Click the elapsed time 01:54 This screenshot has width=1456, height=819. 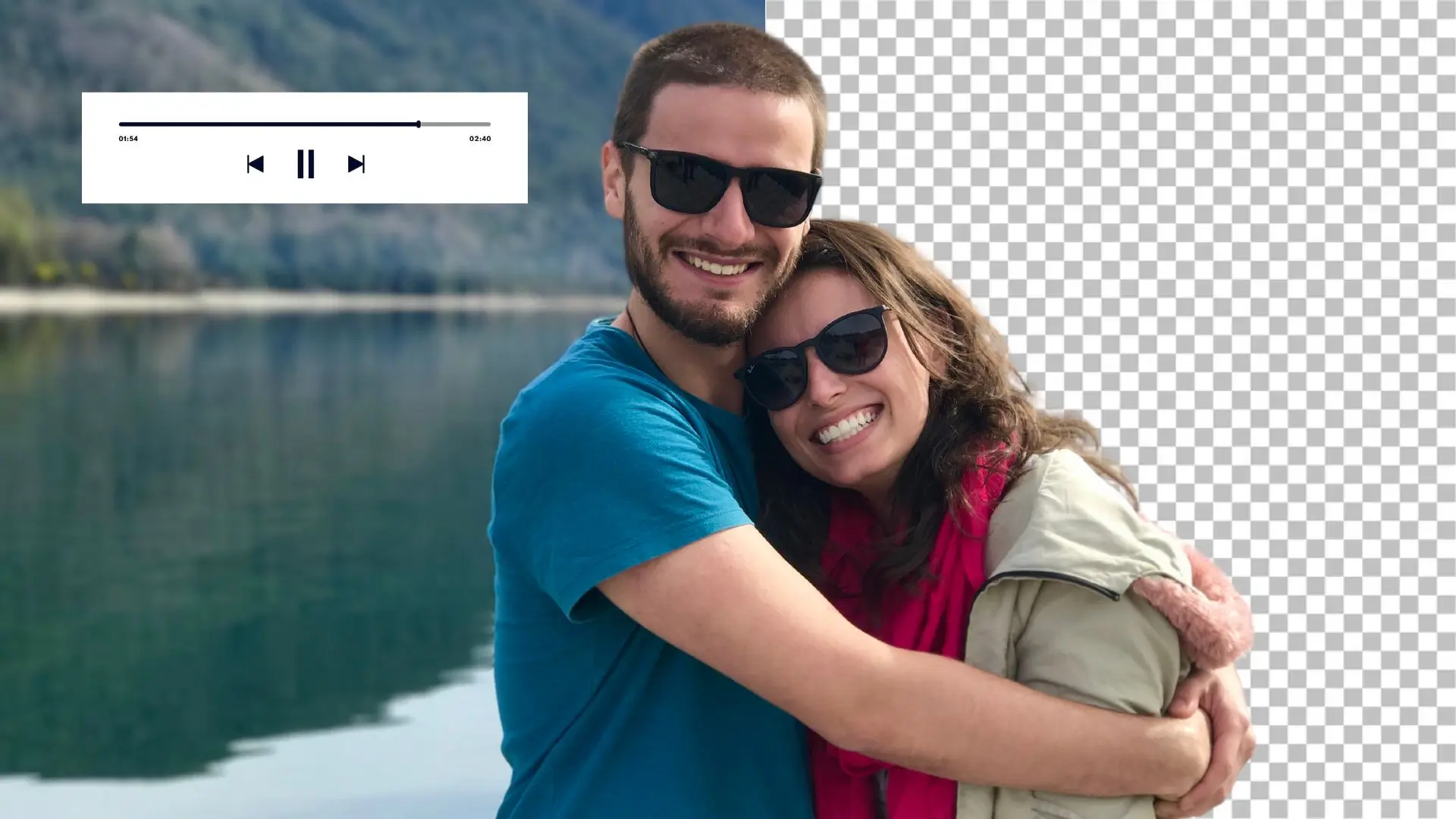tap(128, 139)
